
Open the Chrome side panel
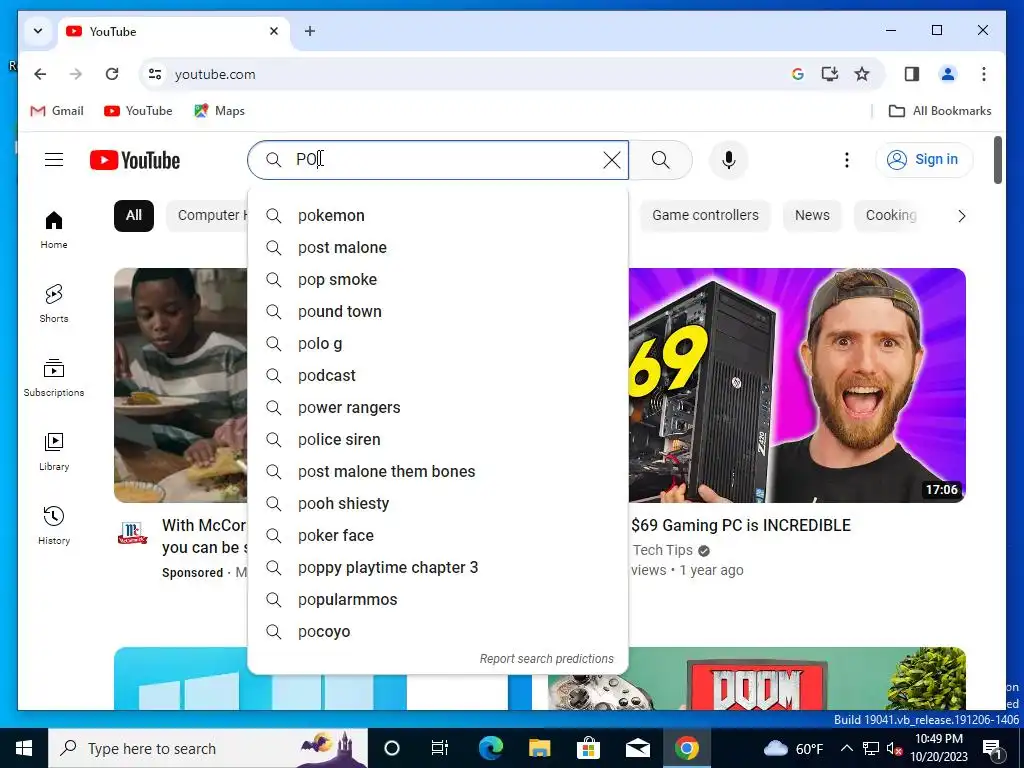tap(912, 74)
